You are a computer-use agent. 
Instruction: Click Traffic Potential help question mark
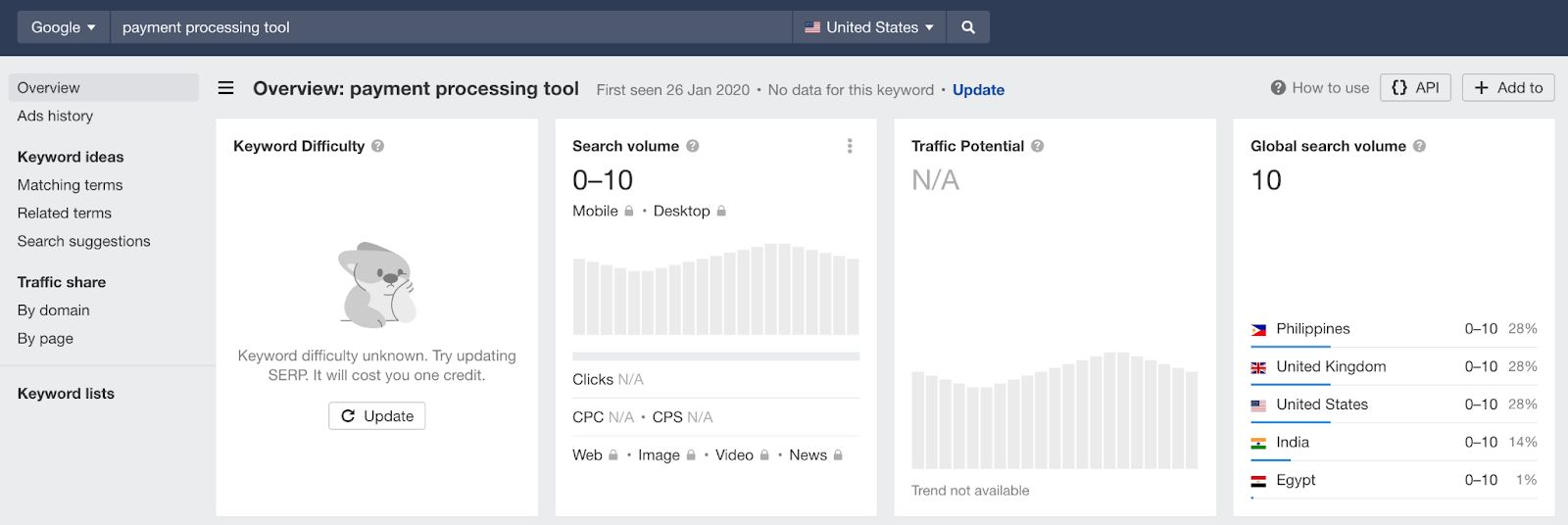click(1038, 146)
